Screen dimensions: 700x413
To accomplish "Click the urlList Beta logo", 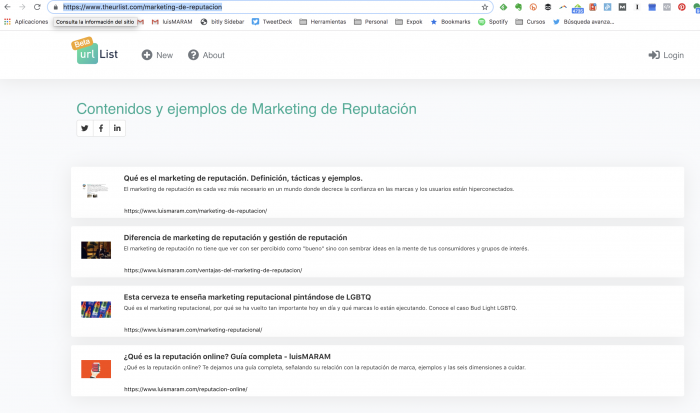I will click(x=95, y=51).
